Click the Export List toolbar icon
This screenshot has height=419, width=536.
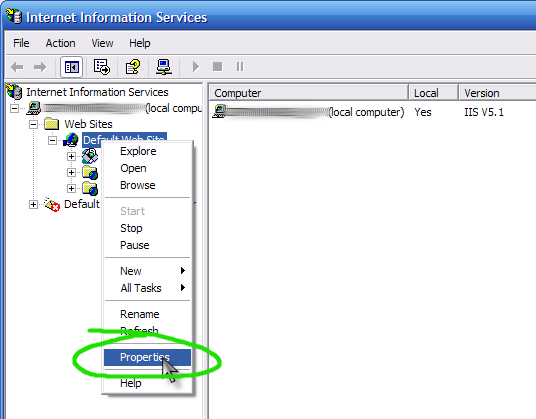(x=102, y=67)
